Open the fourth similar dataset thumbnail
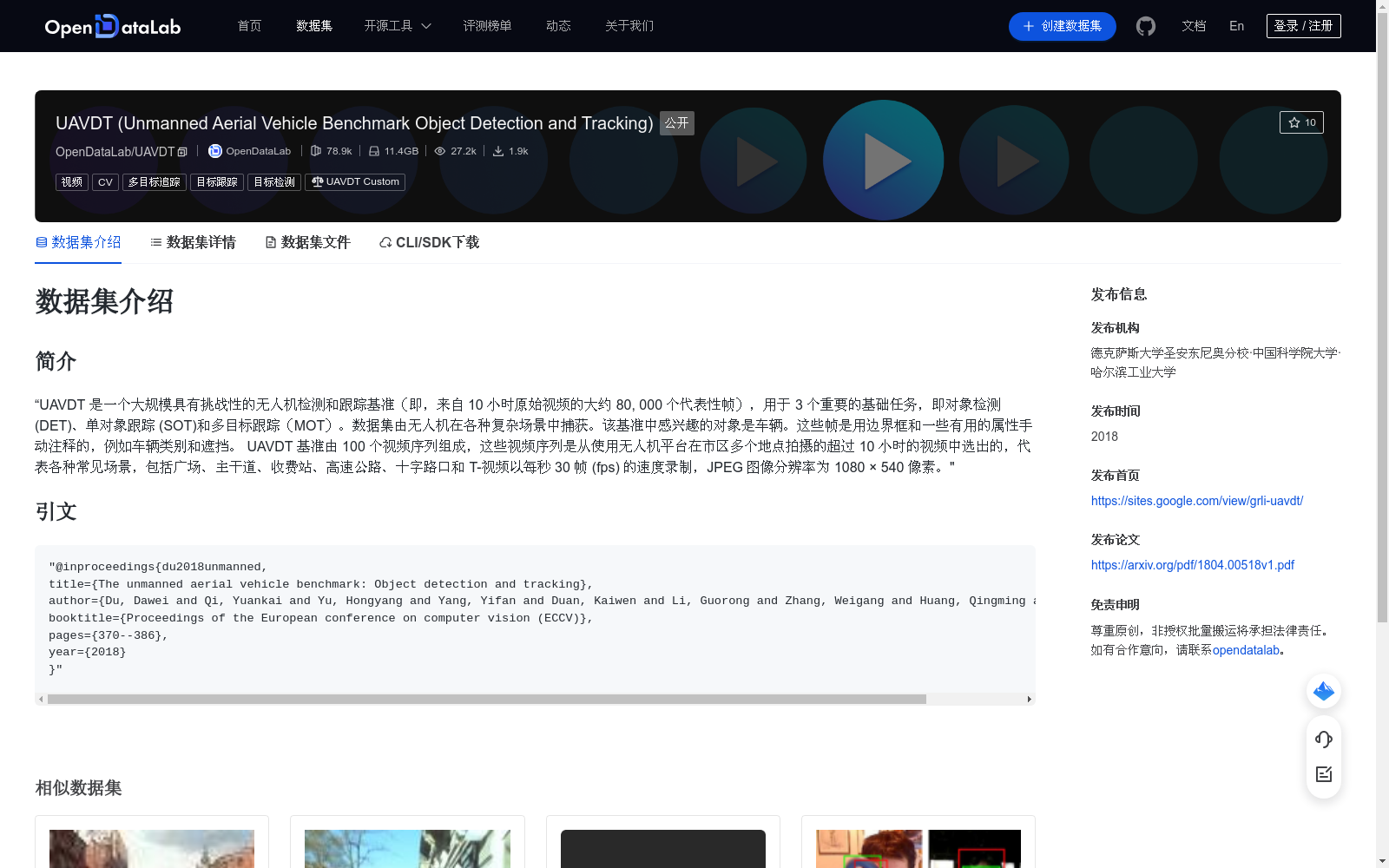 click(918, 848)
